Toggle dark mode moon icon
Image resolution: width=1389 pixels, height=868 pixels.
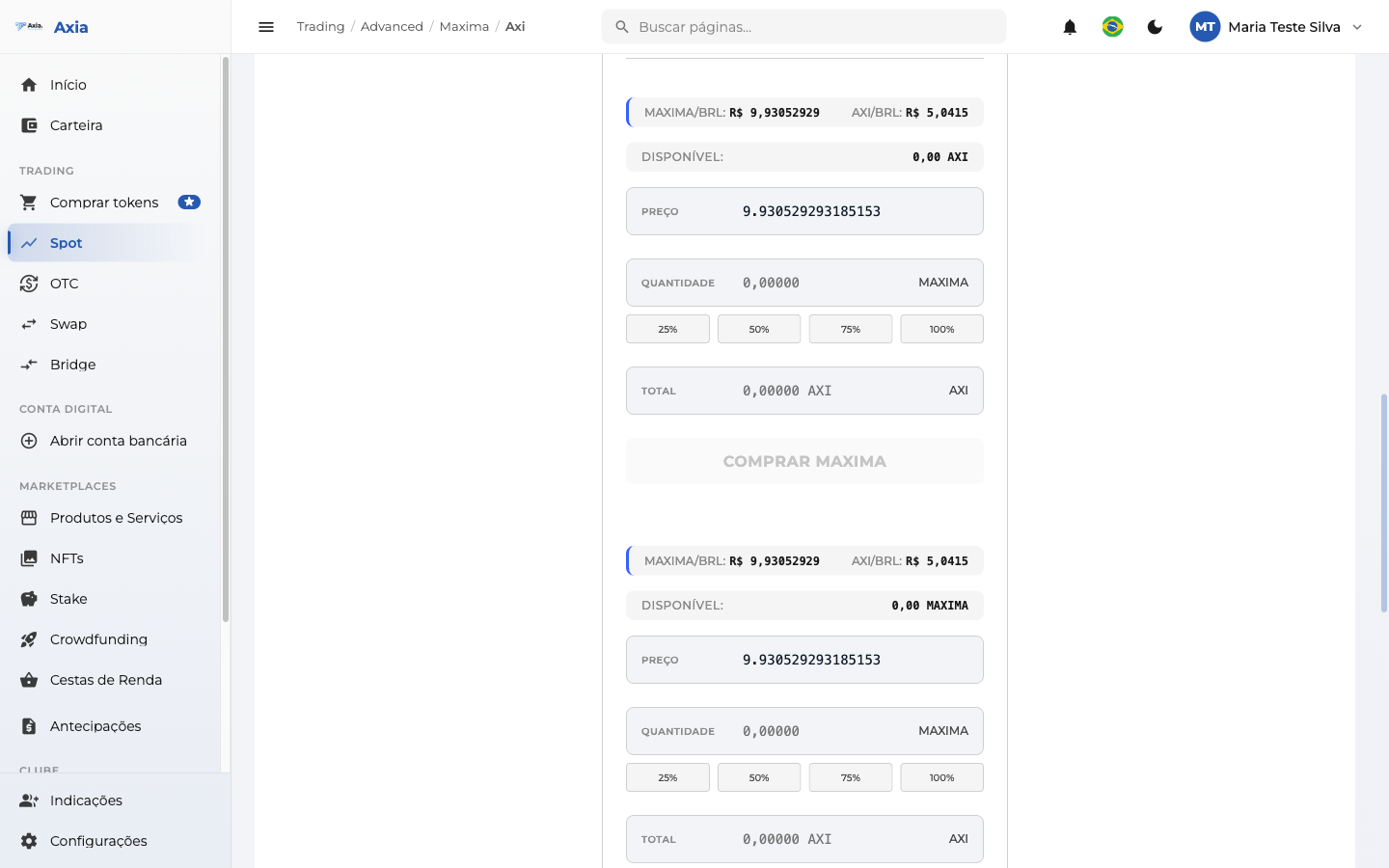(1155, 27)
